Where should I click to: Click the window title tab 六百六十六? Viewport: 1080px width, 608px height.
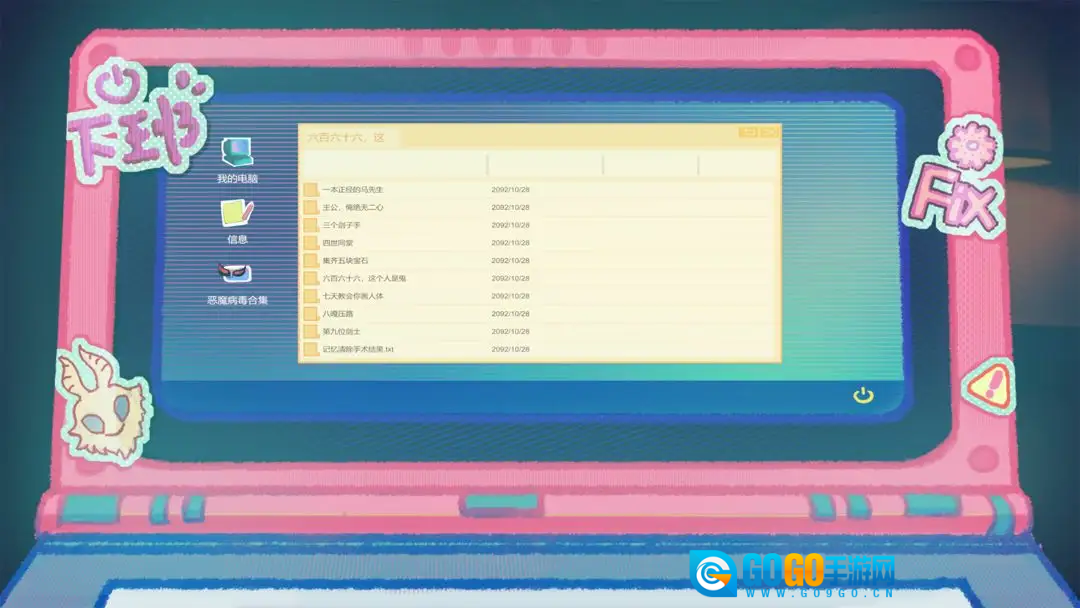pyautogui.click(x=345, y=137)
